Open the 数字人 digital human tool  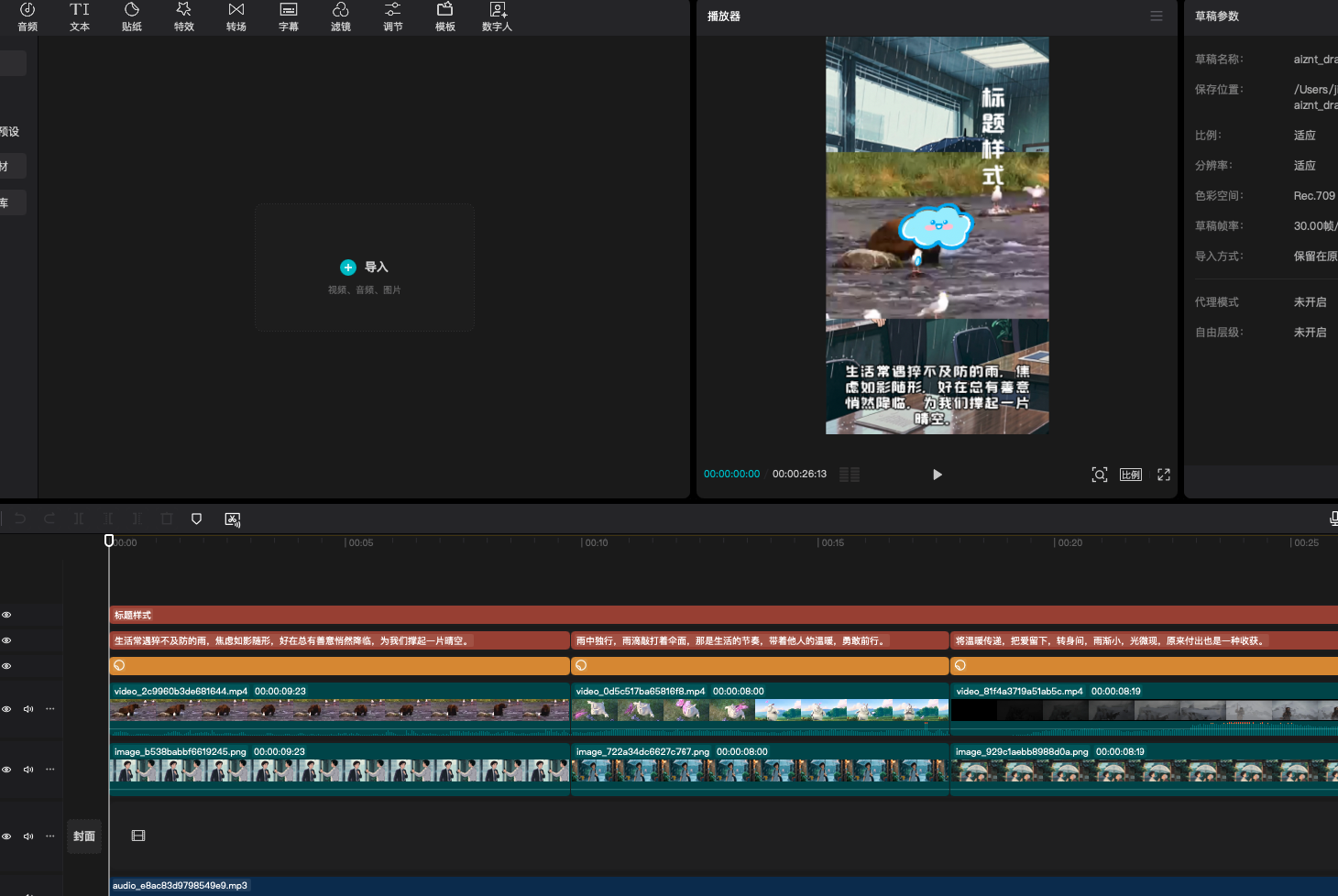click(497, 16)
